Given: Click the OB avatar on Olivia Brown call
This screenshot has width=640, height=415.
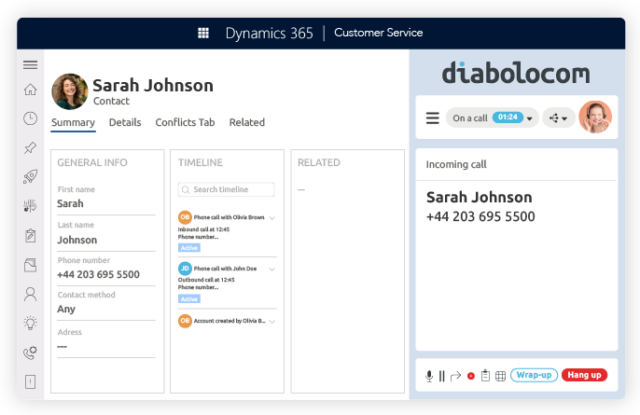Looking at the screenshot, I should [185, 217].
